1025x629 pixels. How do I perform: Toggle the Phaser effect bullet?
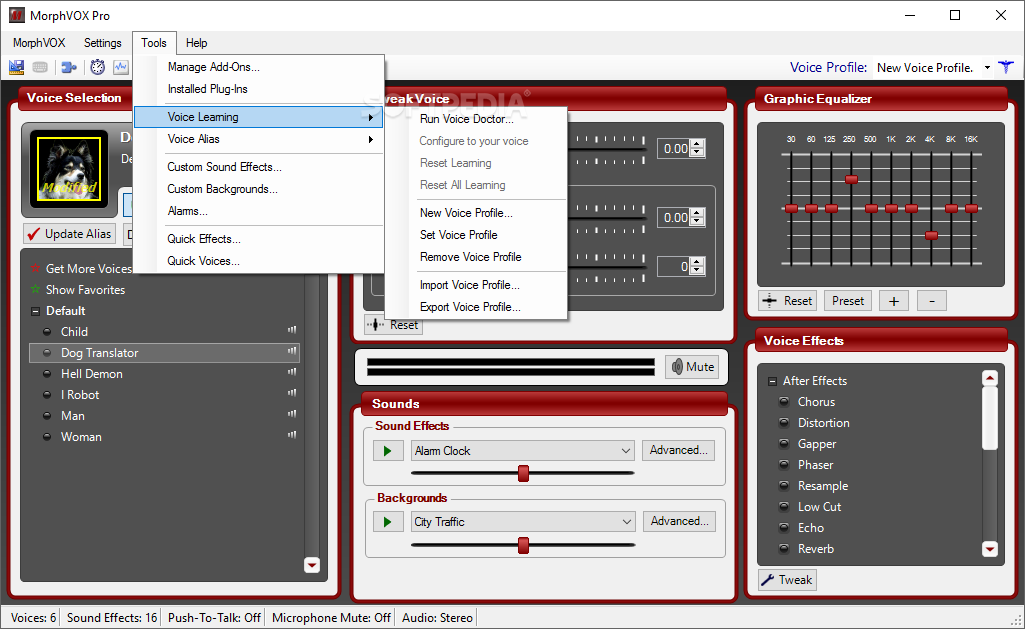click(x=784, y=464)
